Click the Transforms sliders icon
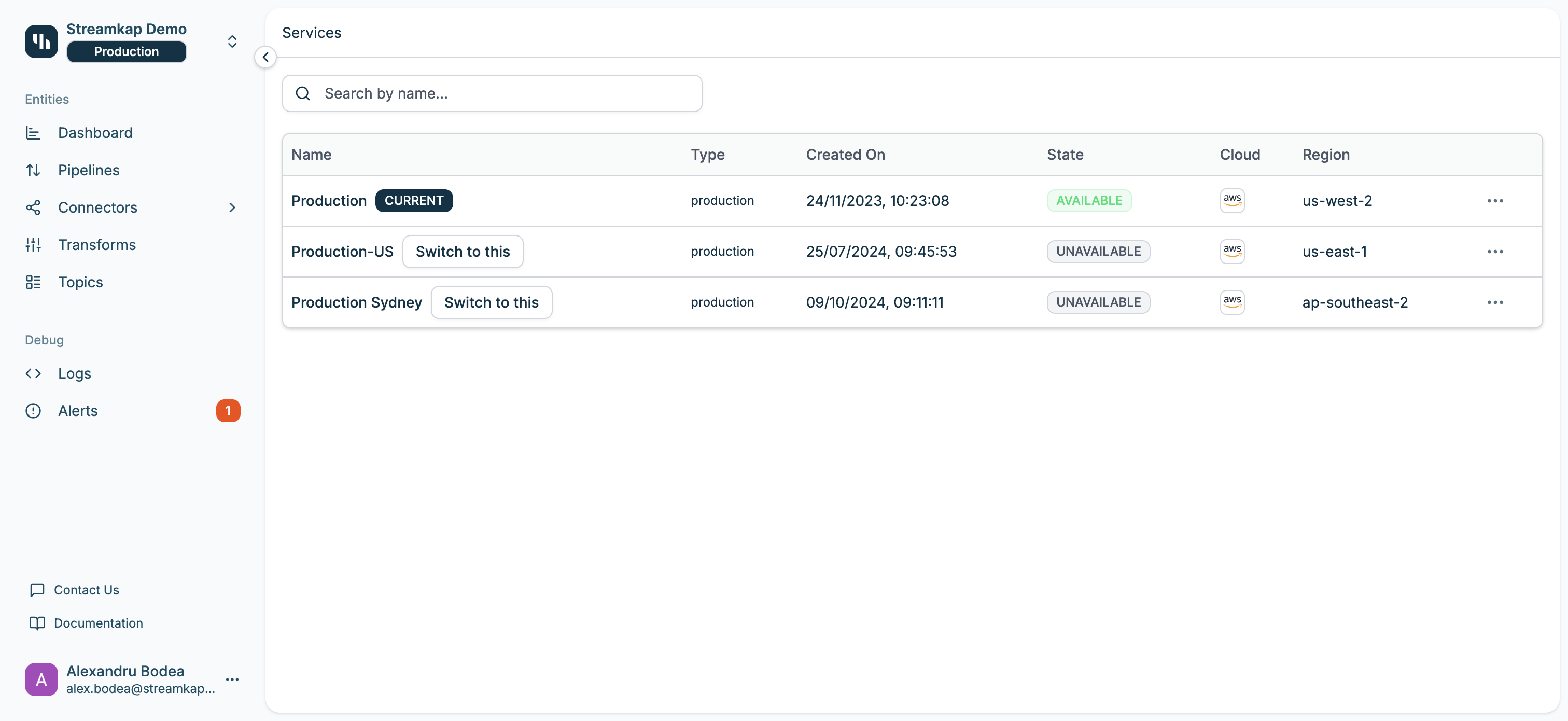 click(33, 245)
